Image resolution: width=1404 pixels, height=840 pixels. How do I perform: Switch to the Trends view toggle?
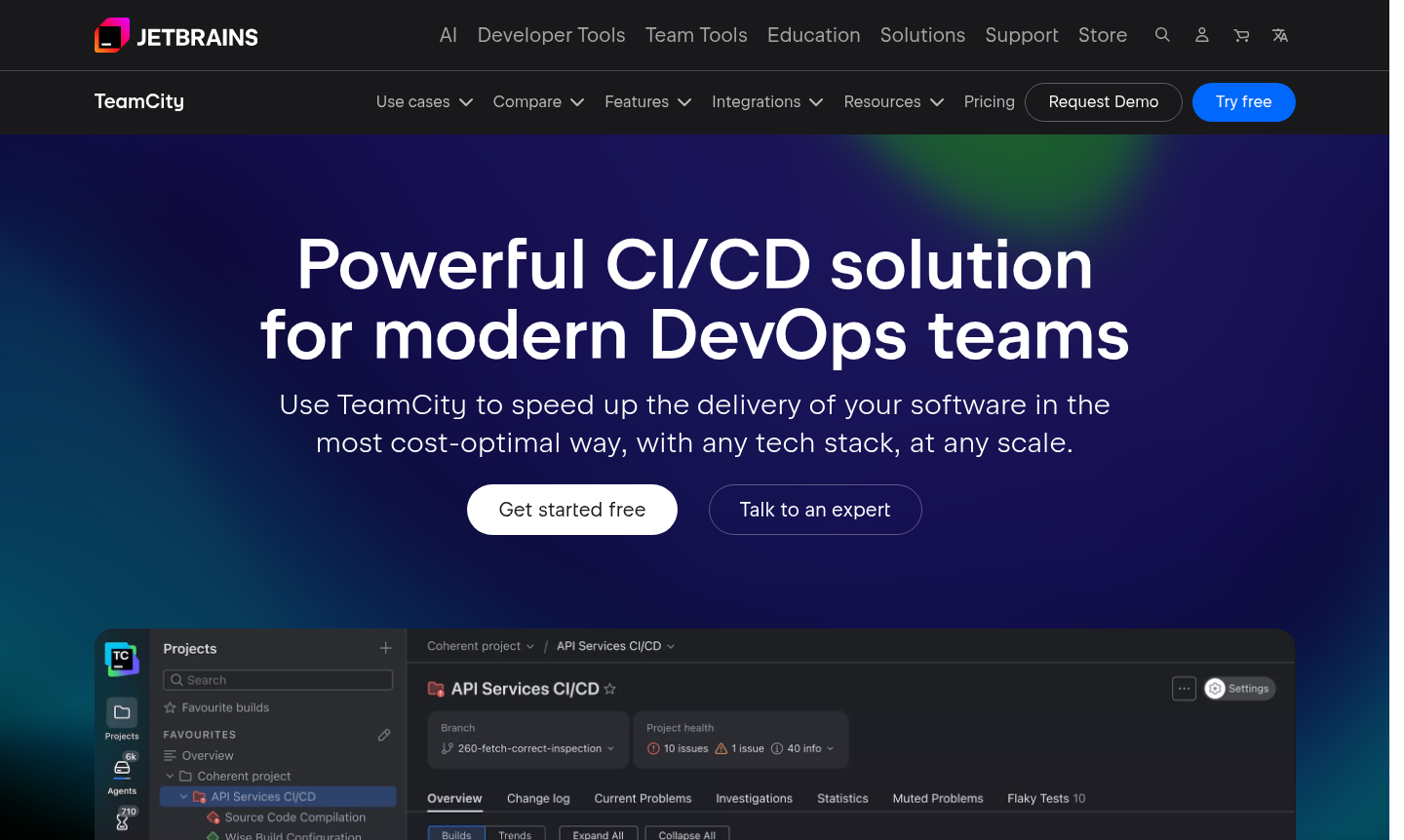pyautogui.click(x=516, y=835)
